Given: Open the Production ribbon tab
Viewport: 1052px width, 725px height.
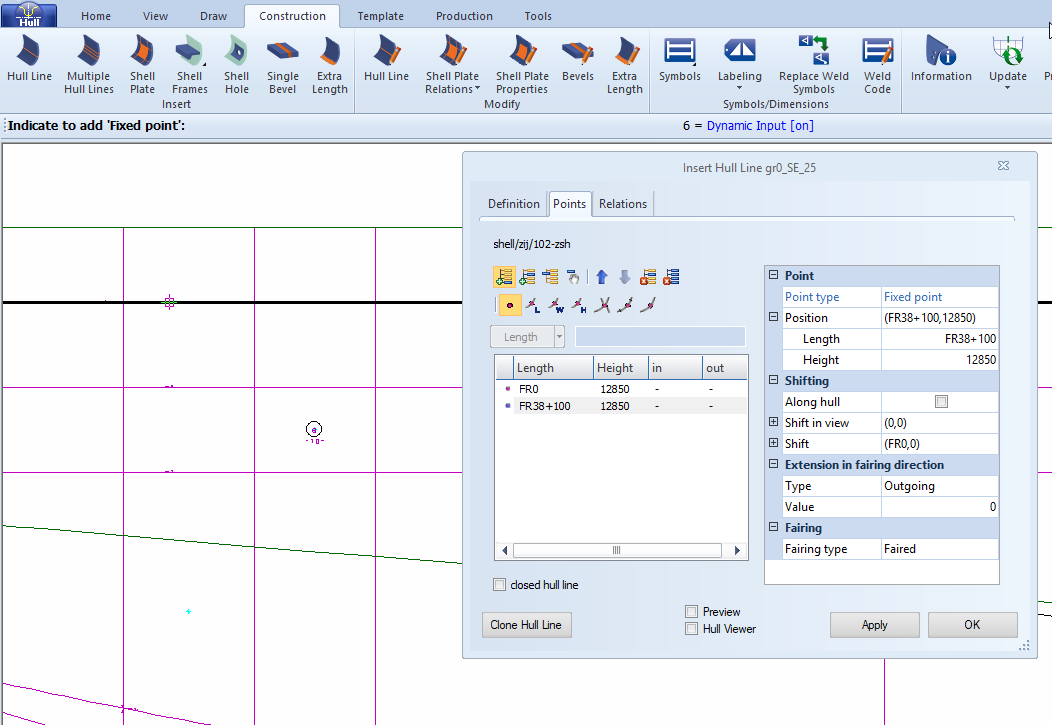Looking at the screenshot, I should pyautogui.click(x=464, y=16).
